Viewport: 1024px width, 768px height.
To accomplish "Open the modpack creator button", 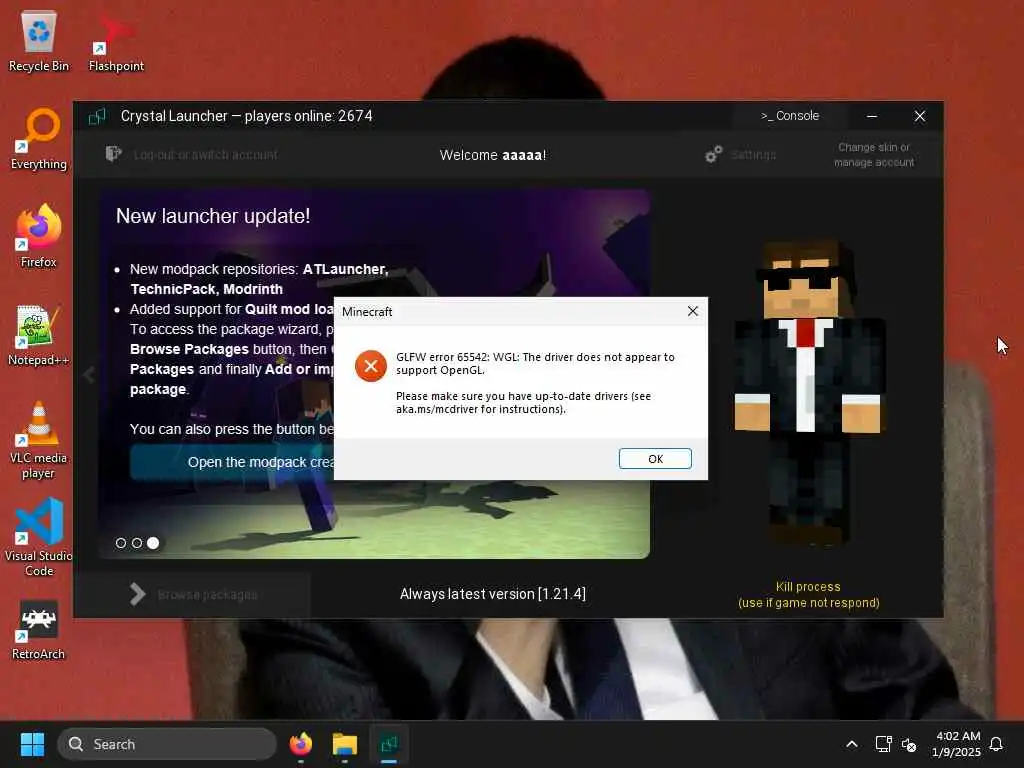I will 232,462.
